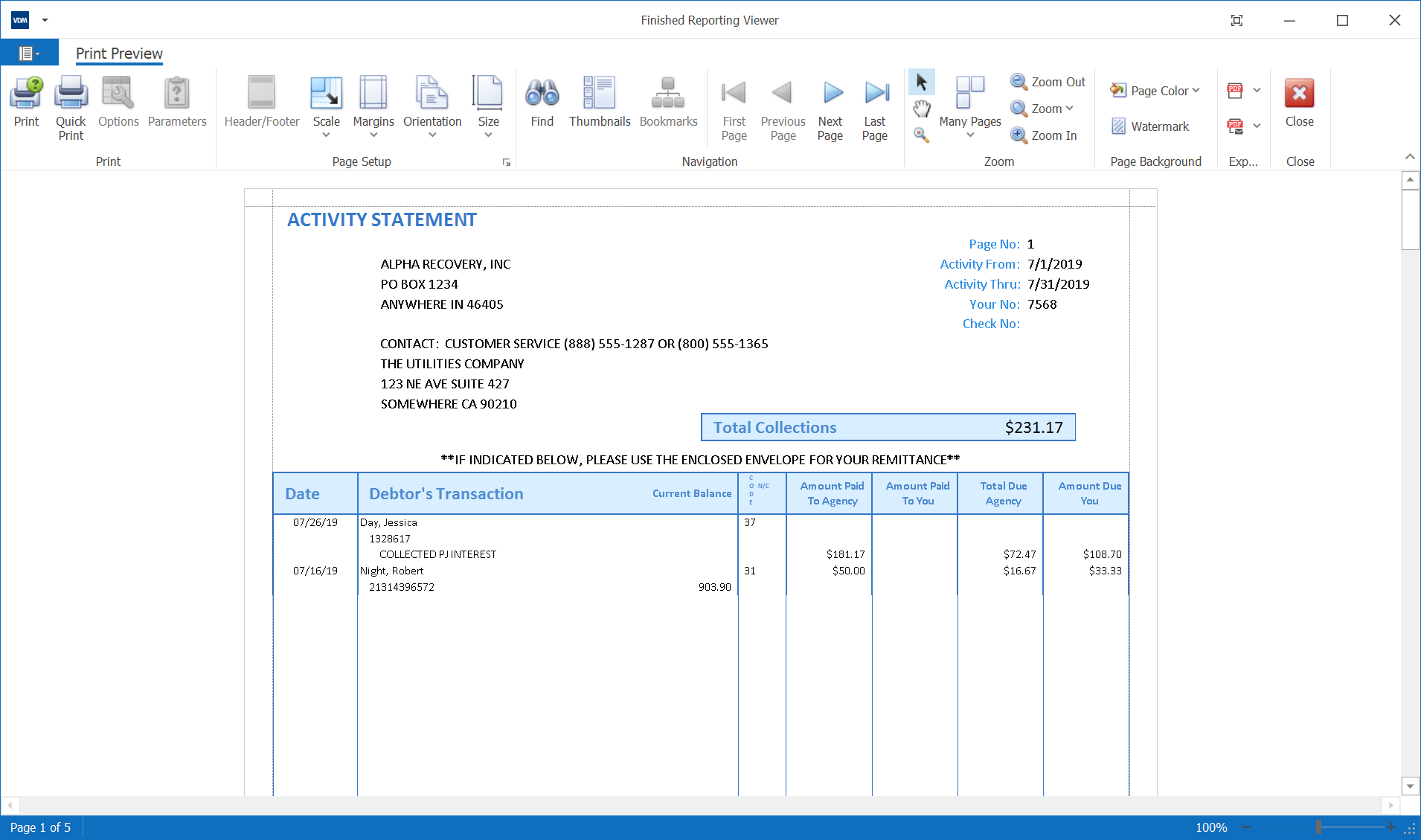Expand the Export to PDF dropdown arrow
This screenshot has width=1421, height=840.
point(1257,91)
